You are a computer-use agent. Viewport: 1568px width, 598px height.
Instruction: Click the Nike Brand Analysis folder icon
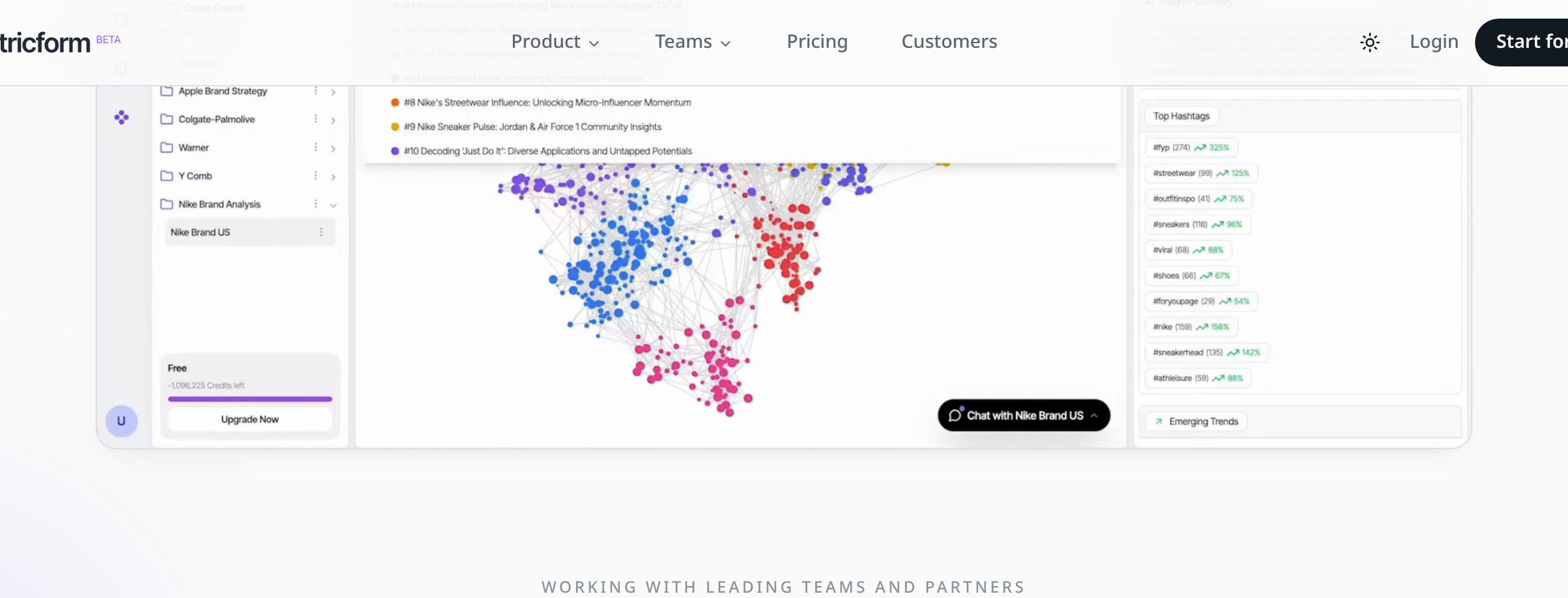click(167, 204)
